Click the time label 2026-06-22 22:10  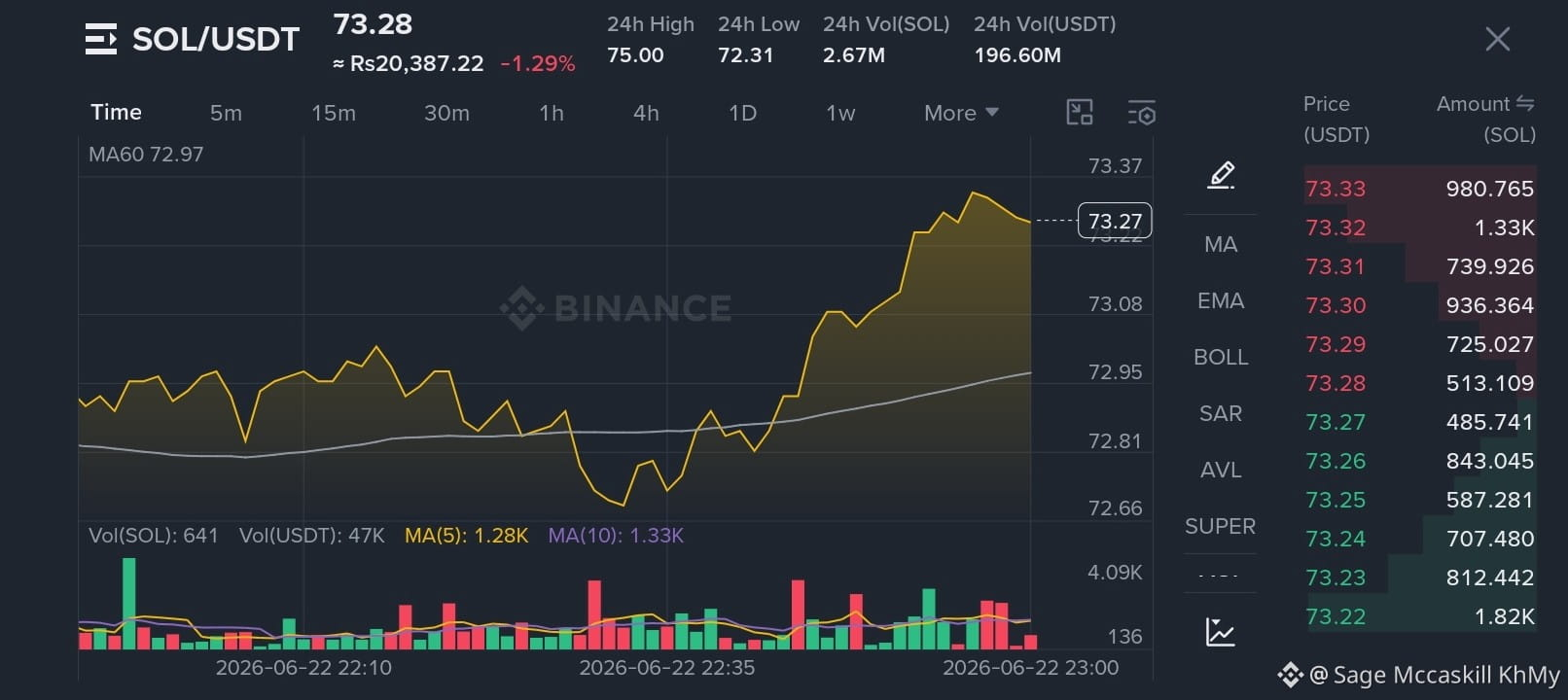click(303, 668)
